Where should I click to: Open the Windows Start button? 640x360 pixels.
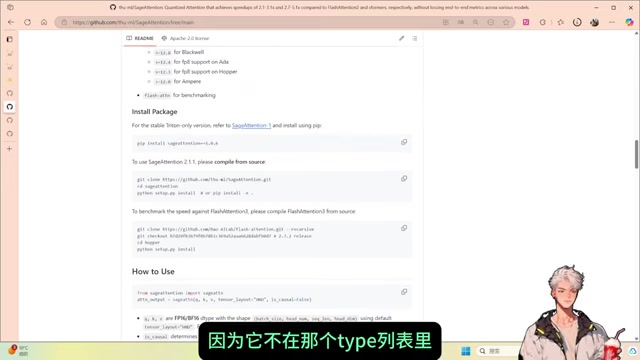[x=465, y=351]
